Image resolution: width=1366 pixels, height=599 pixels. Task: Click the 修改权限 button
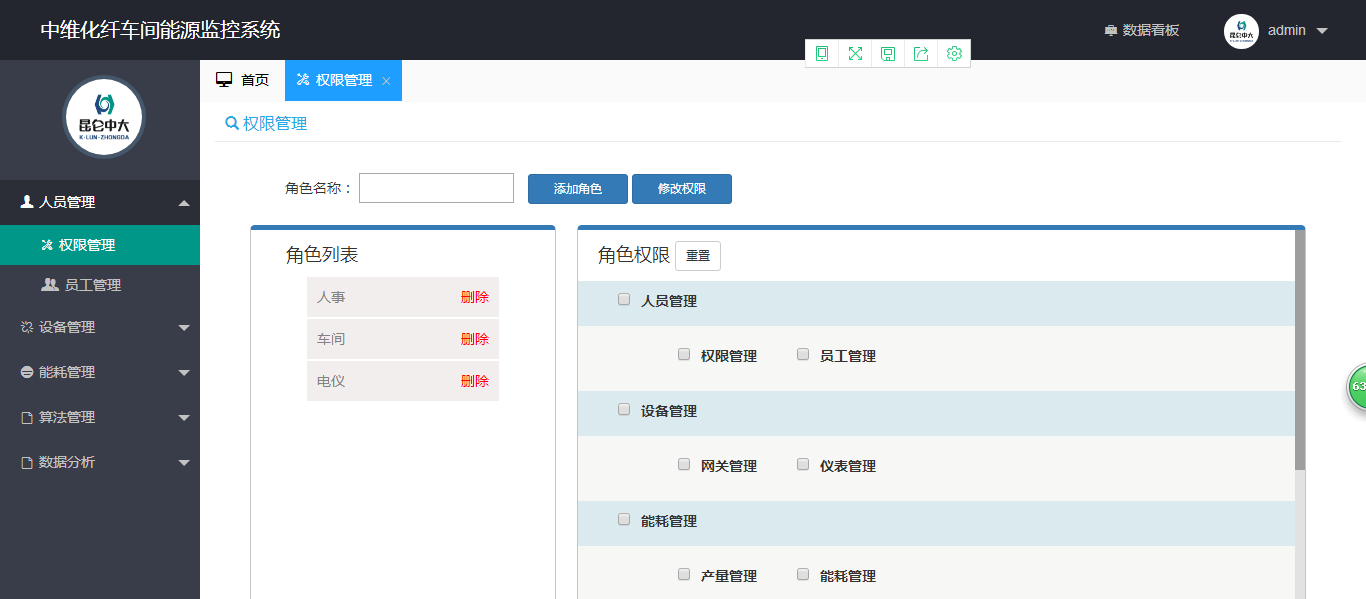[682, 189]
